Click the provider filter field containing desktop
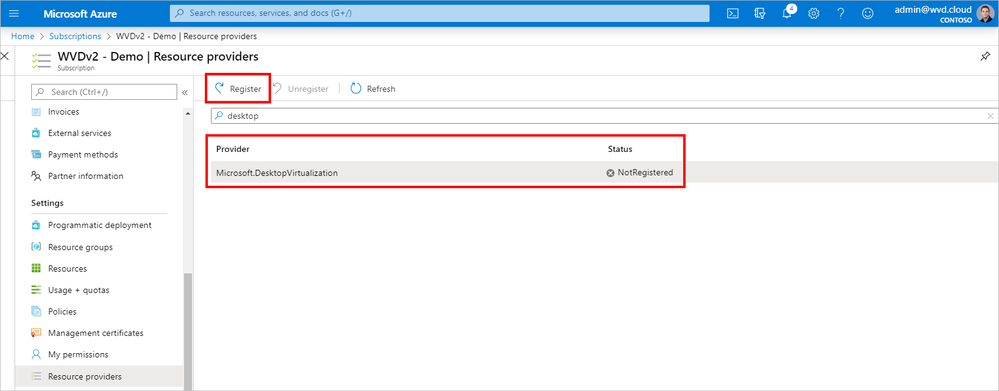The height and width of the screenshot is (391, 999). coord(604,116)
